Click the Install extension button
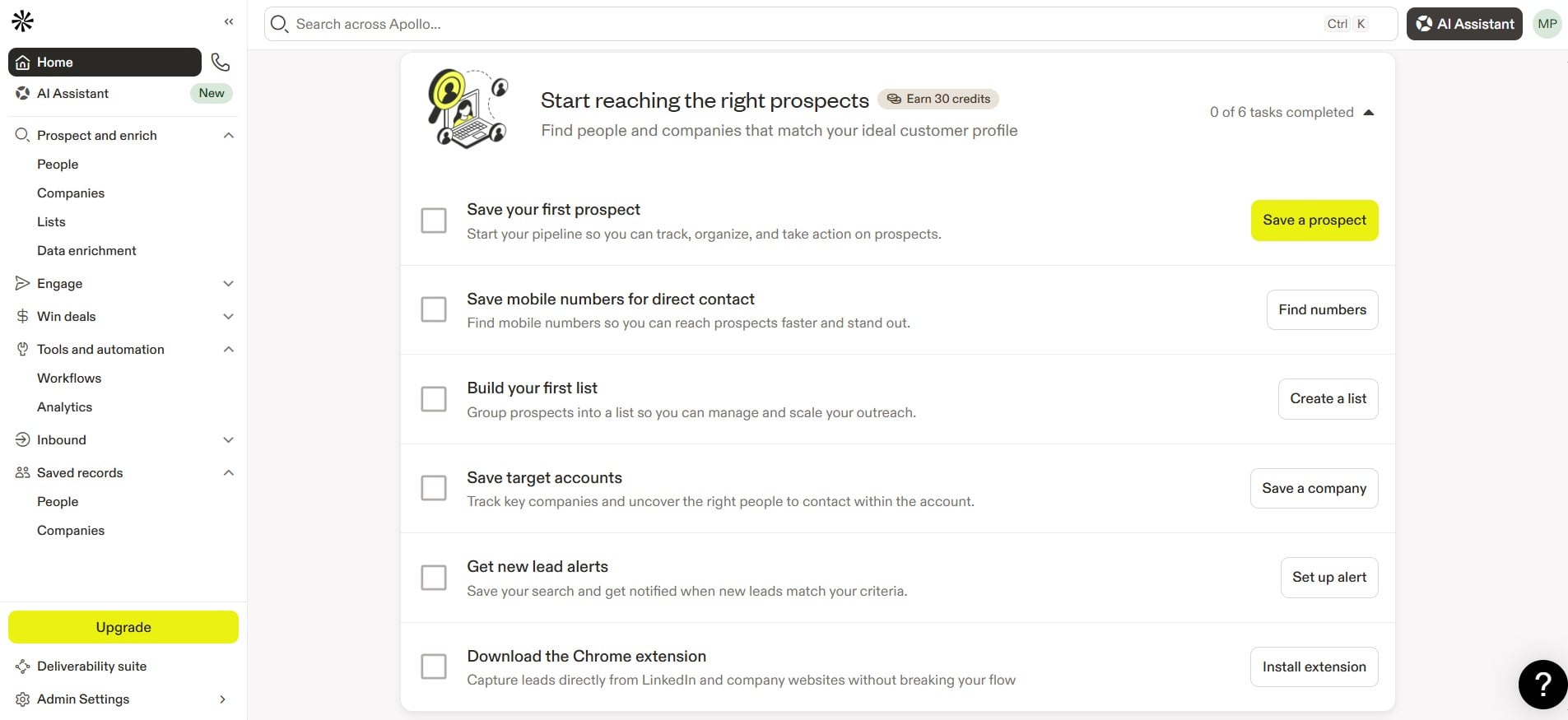The width and height of the screenshot is (1568, 720). (1314, 667)
